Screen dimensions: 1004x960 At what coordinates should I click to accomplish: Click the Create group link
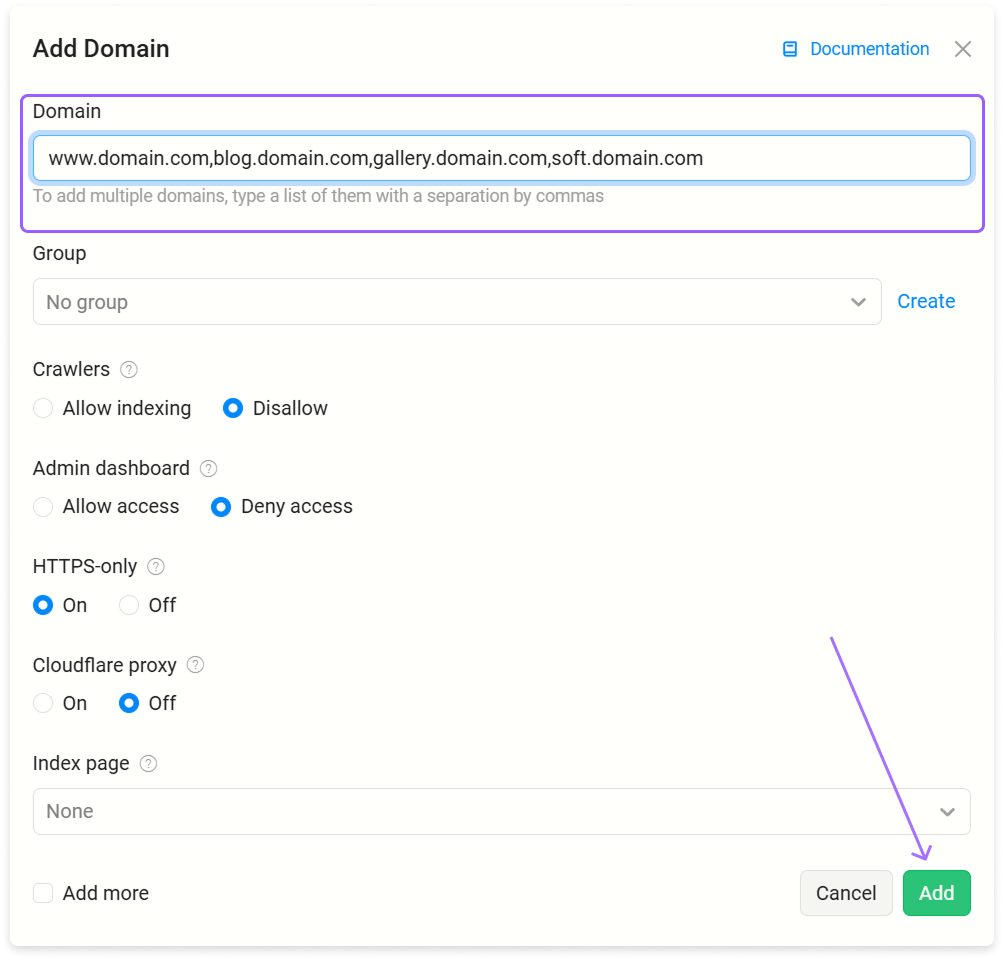926,302
